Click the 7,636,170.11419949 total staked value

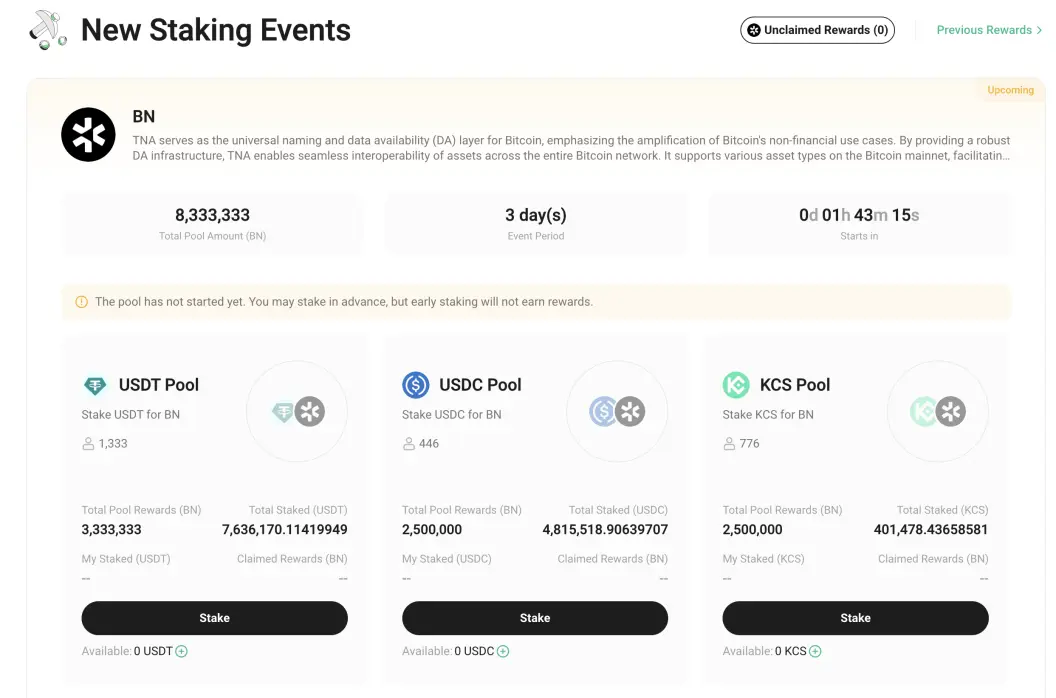pos(285,530)
